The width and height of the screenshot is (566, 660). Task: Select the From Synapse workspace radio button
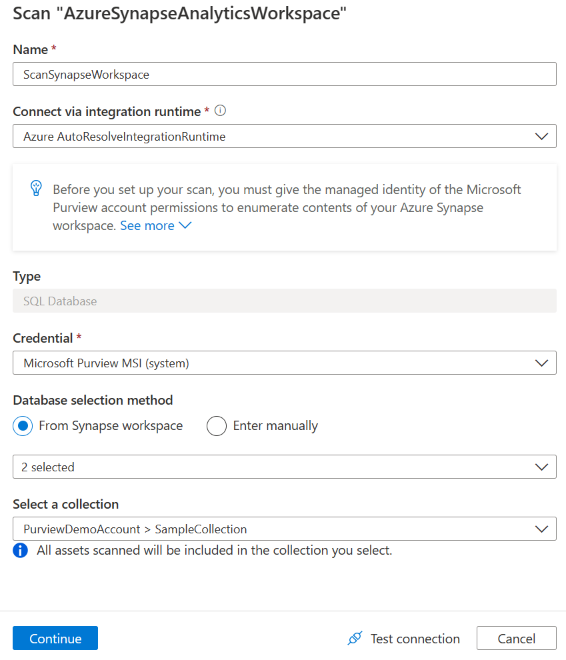coord(23,426)
